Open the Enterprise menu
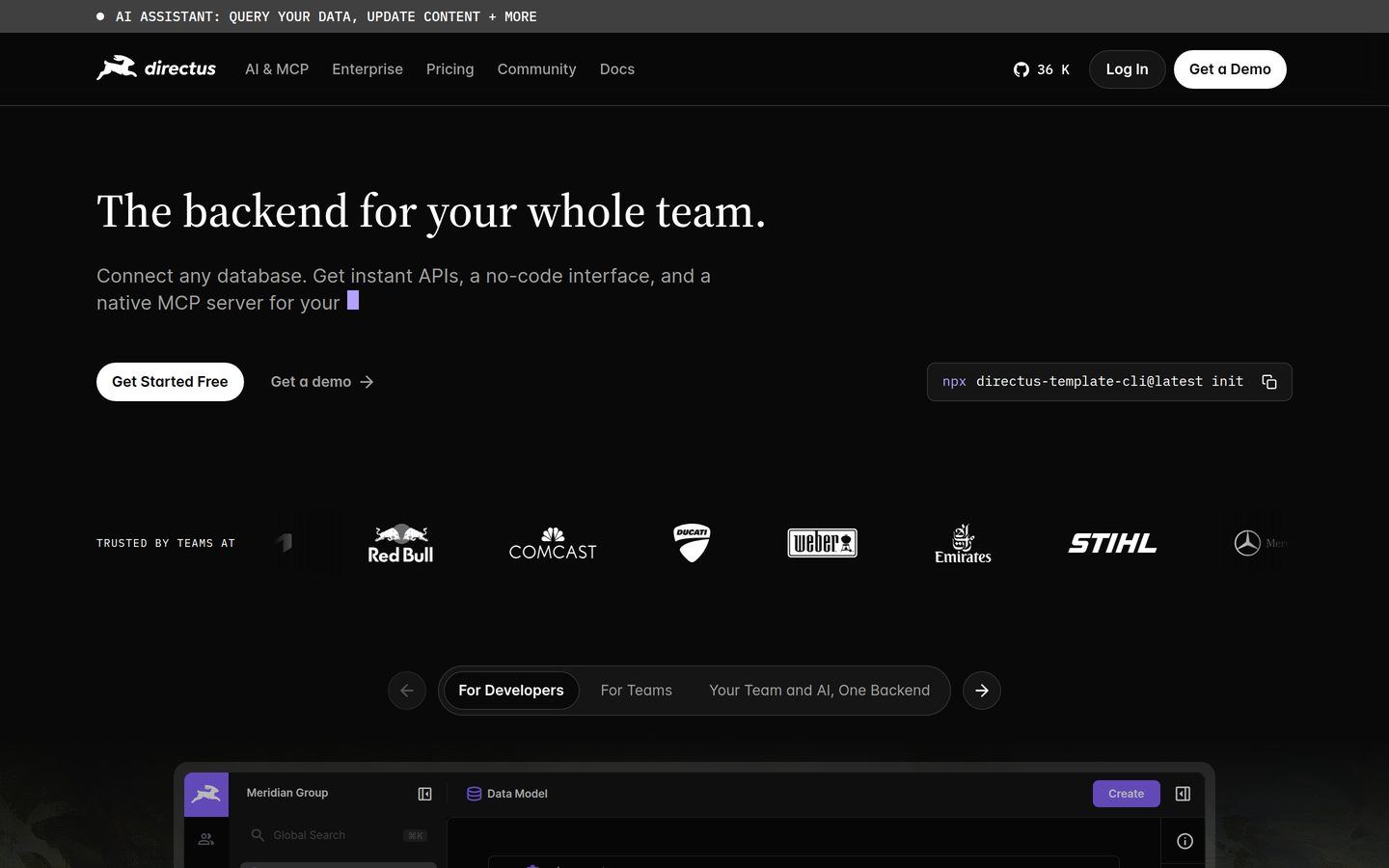This screenshot has height=868, width=1389. tap(368, 69)
